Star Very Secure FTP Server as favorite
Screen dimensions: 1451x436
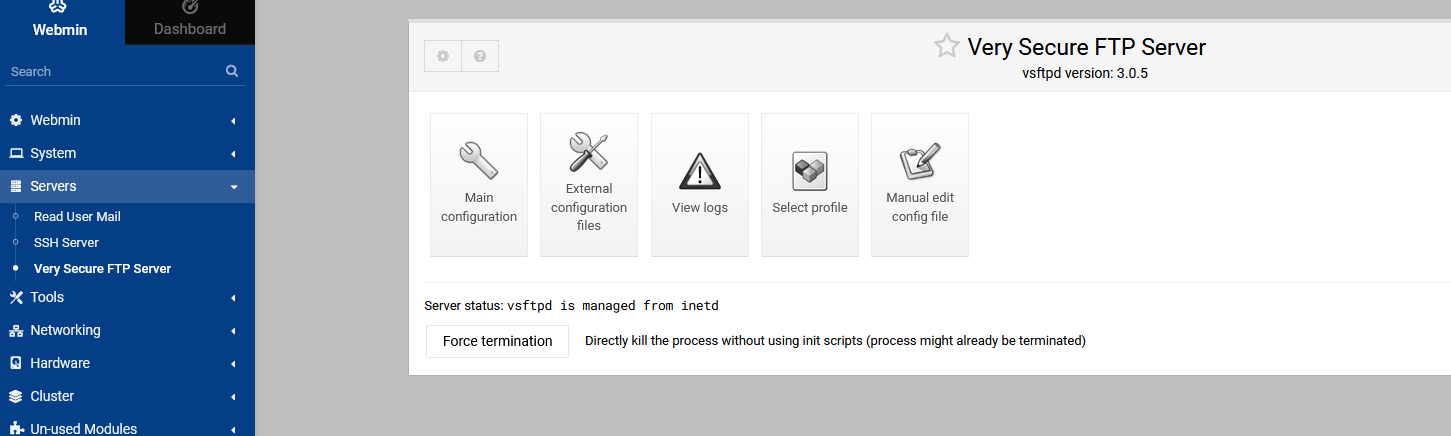coord(946,46)
